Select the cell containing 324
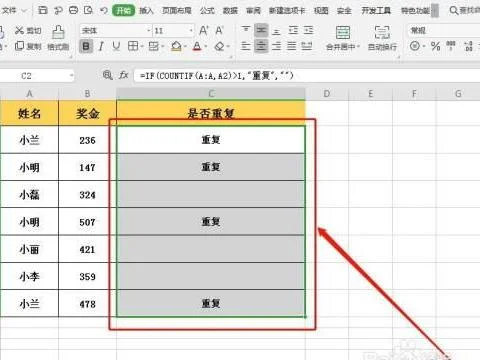This screenshot has width=480, height=360. [x=87, y=195]
